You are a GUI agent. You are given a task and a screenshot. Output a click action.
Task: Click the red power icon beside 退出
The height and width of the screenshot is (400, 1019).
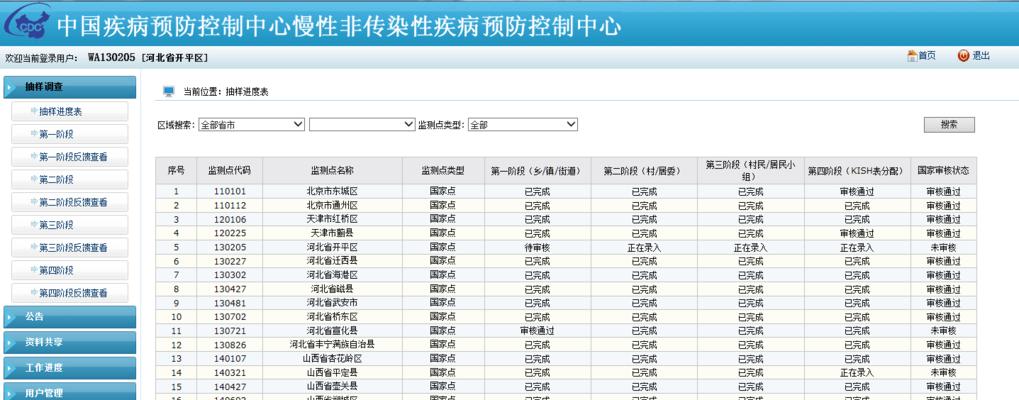pos(963,56)
